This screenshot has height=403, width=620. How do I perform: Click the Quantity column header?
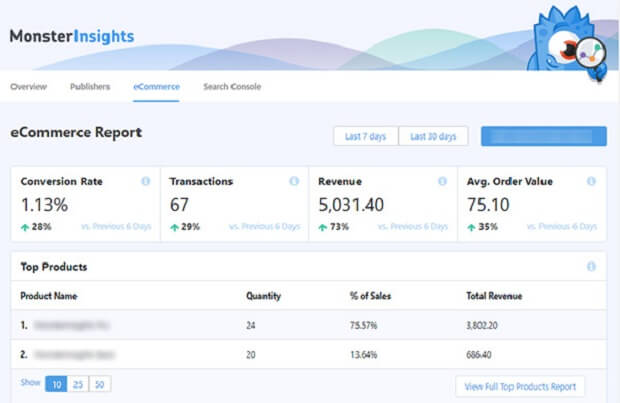(263, 296)
